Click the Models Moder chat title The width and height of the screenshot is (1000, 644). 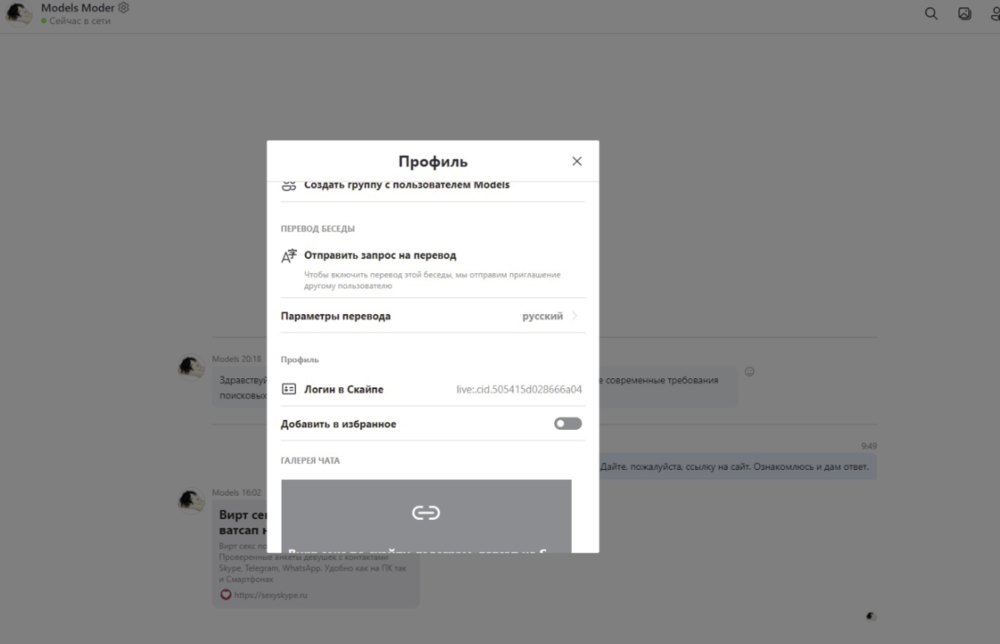[x=77, y=8]
